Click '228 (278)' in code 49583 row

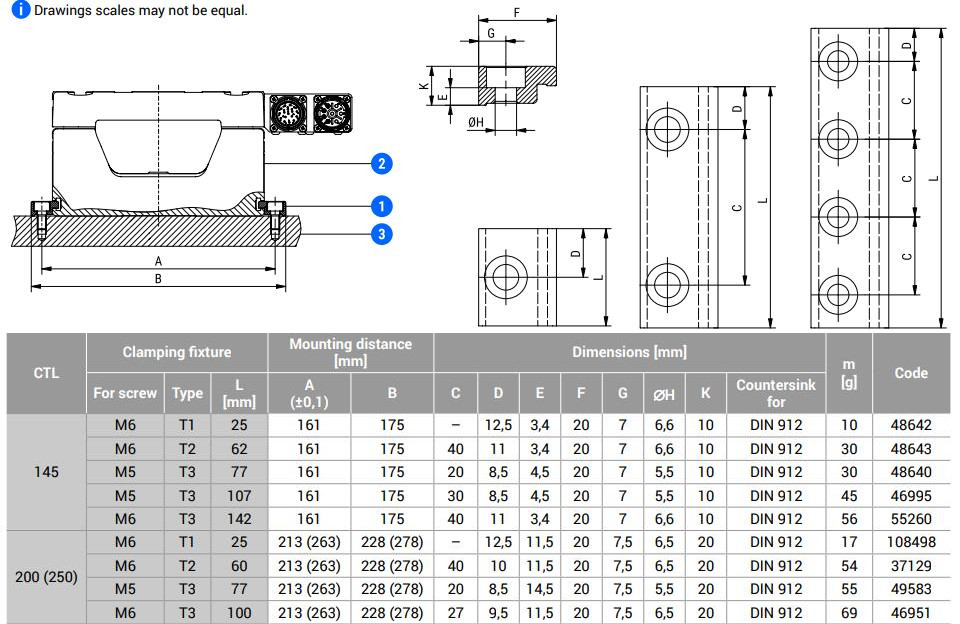coord(392,589)
